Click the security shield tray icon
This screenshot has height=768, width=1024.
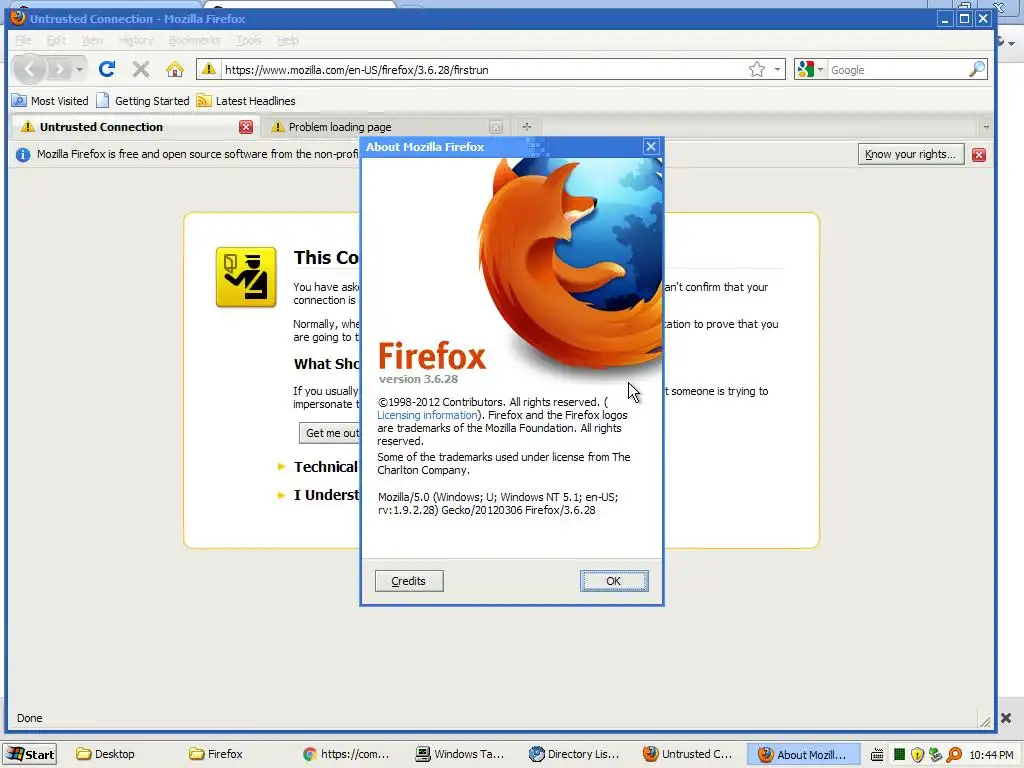pyautogui.click(x=918, y=755)
